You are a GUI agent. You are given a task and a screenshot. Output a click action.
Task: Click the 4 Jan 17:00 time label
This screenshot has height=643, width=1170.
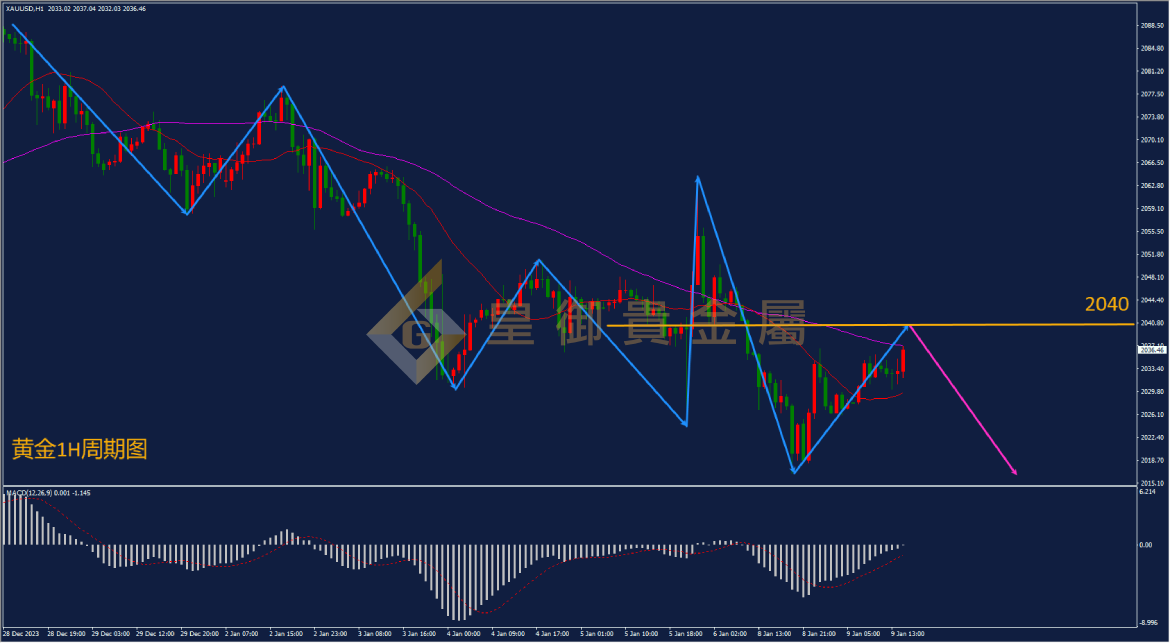tap(554, 634)
